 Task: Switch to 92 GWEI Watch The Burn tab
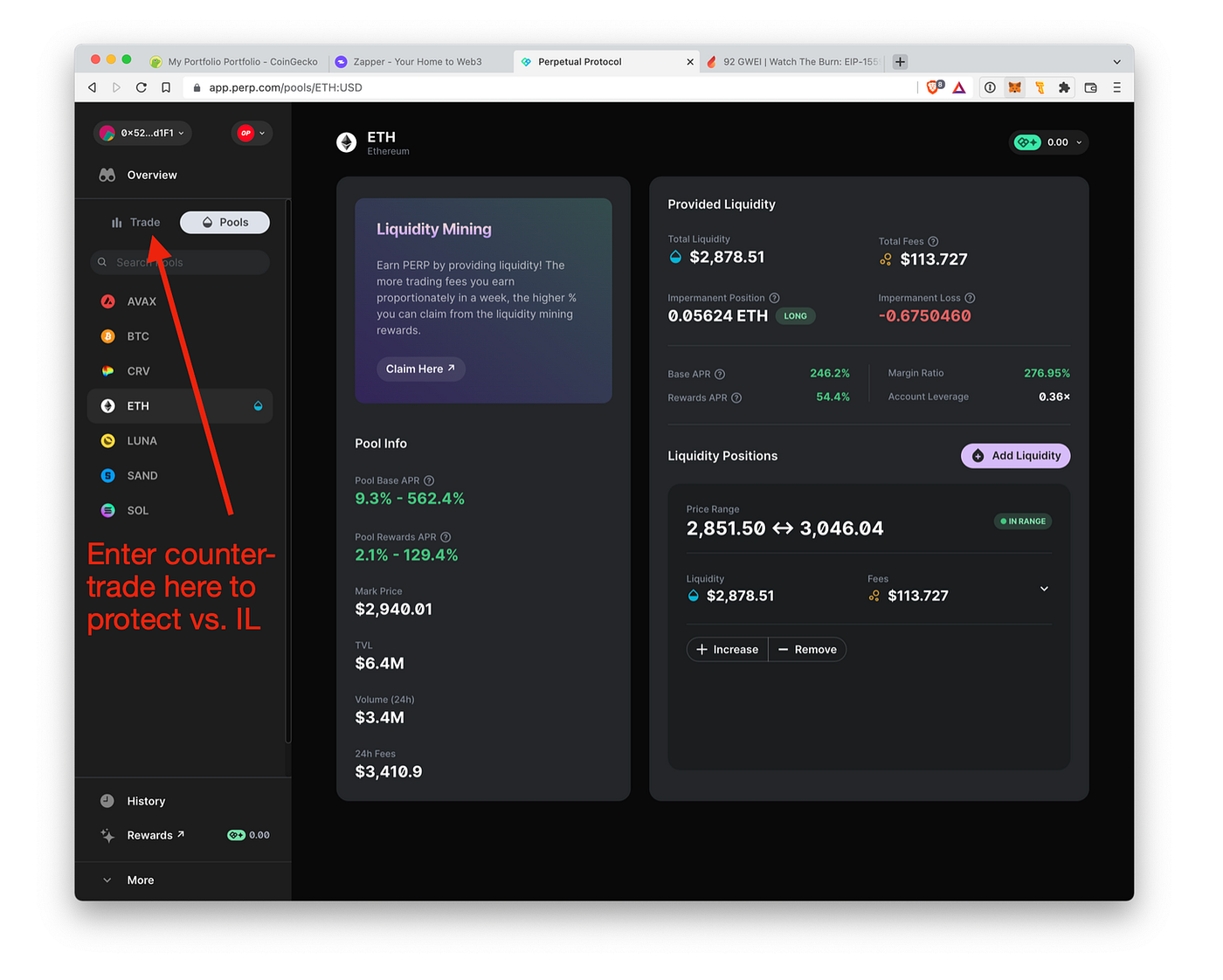[792, 62]
